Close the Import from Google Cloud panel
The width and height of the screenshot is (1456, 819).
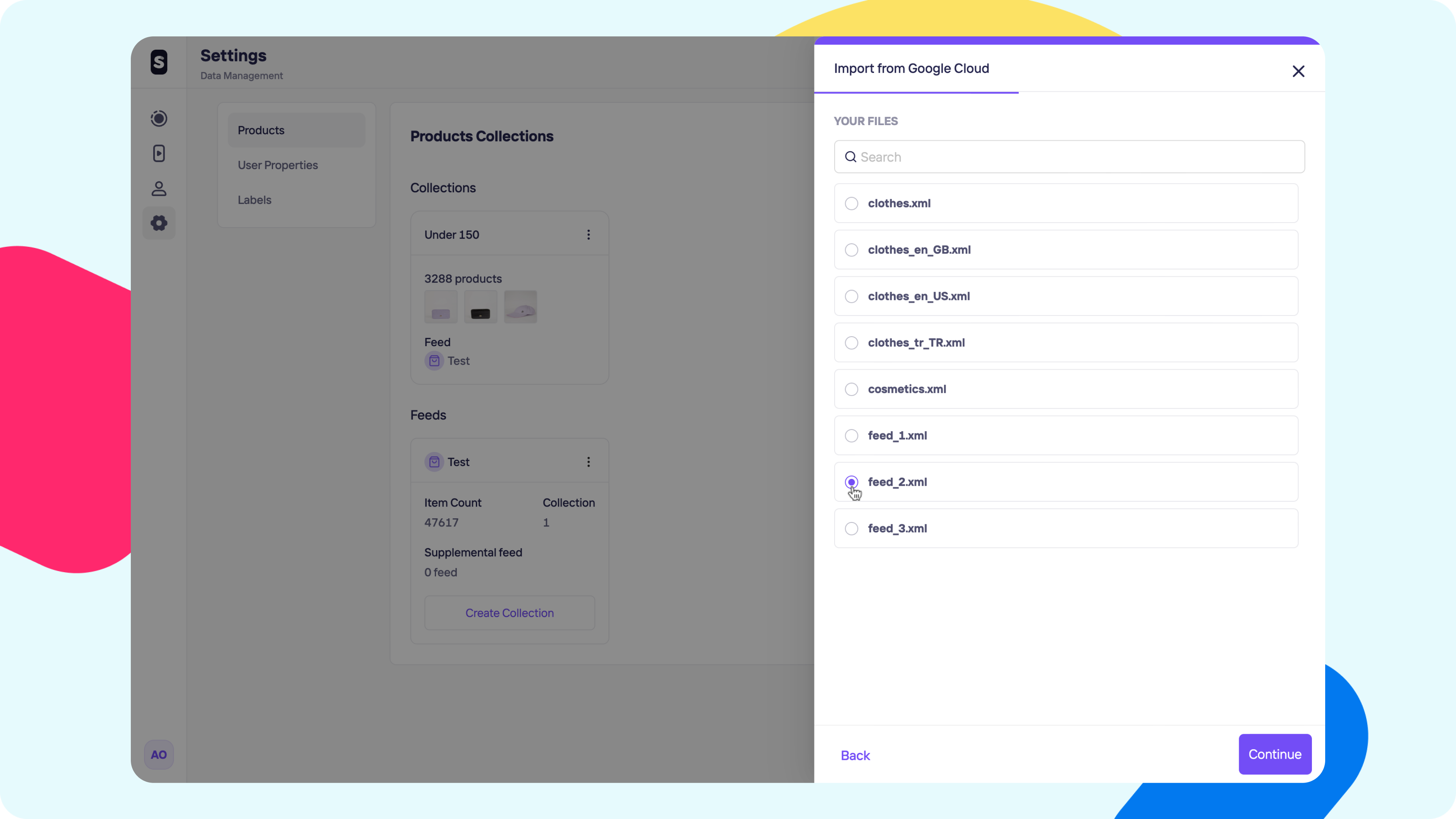(1298, 71)
